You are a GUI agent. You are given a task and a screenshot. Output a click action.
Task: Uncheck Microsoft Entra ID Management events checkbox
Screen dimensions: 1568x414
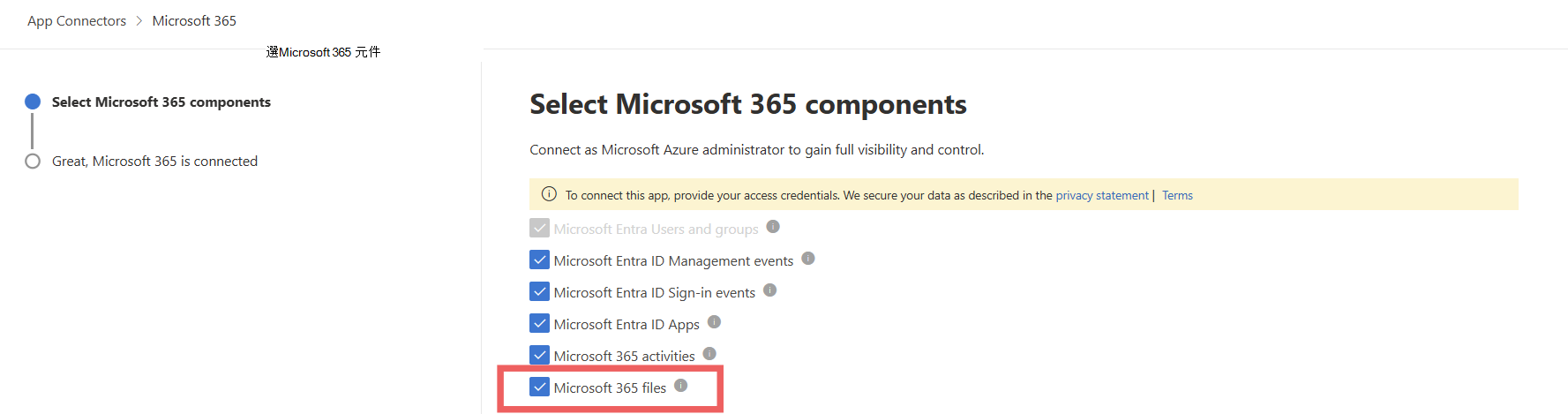539,260
